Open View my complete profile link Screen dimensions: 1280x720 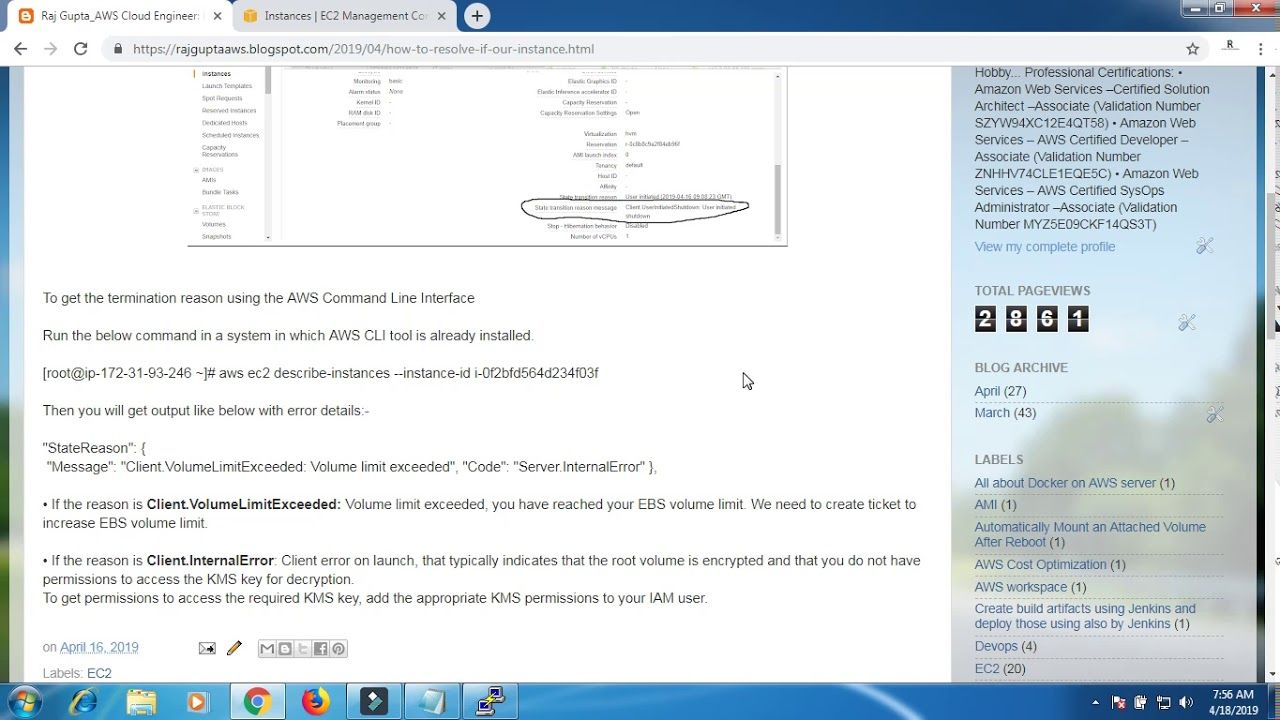[1045, 246]
